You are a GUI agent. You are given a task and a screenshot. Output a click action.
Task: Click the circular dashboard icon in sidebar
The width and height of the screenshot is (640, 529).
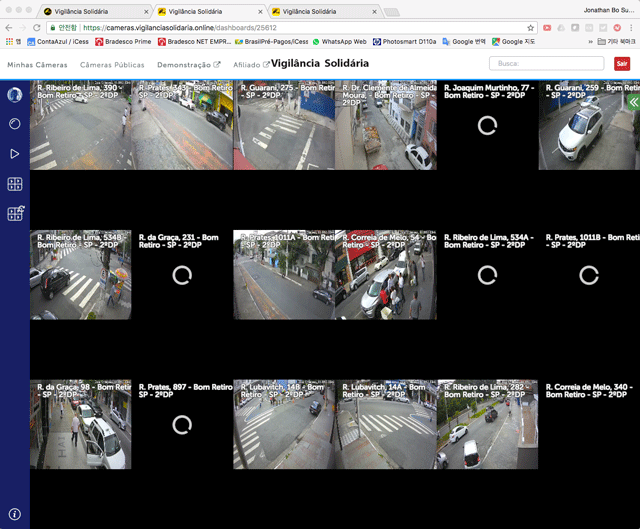(15, 124)
